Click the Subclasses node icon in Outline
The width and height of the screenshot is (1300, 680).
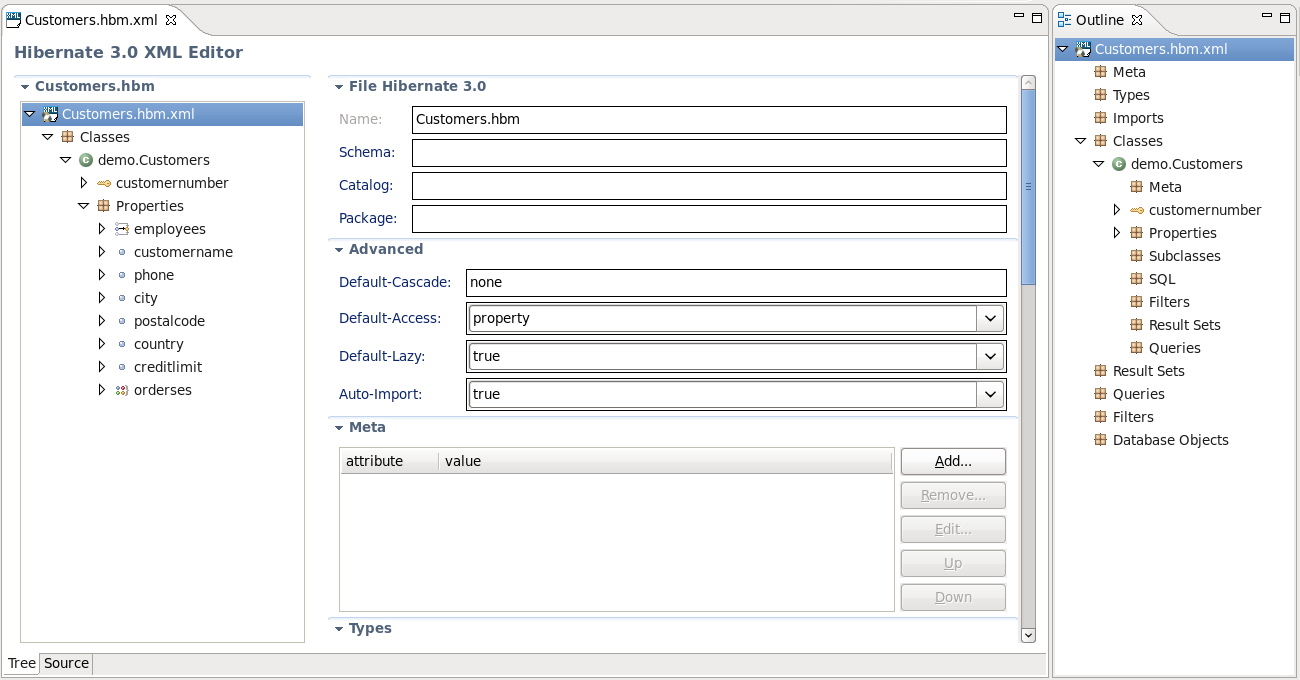[1136, 255]
